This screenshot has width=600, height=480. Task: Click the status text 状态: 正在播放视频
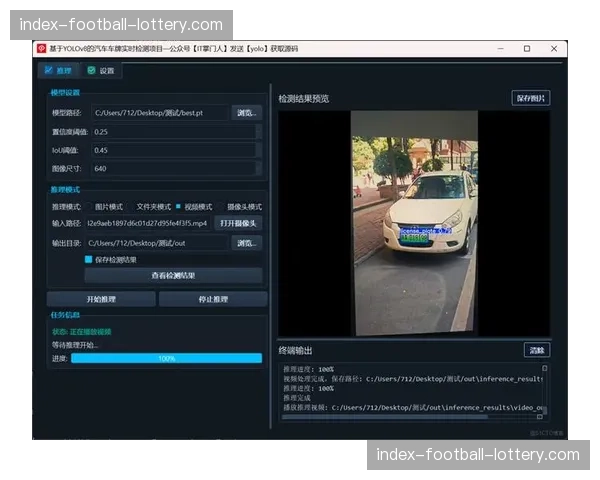[82, 332]
